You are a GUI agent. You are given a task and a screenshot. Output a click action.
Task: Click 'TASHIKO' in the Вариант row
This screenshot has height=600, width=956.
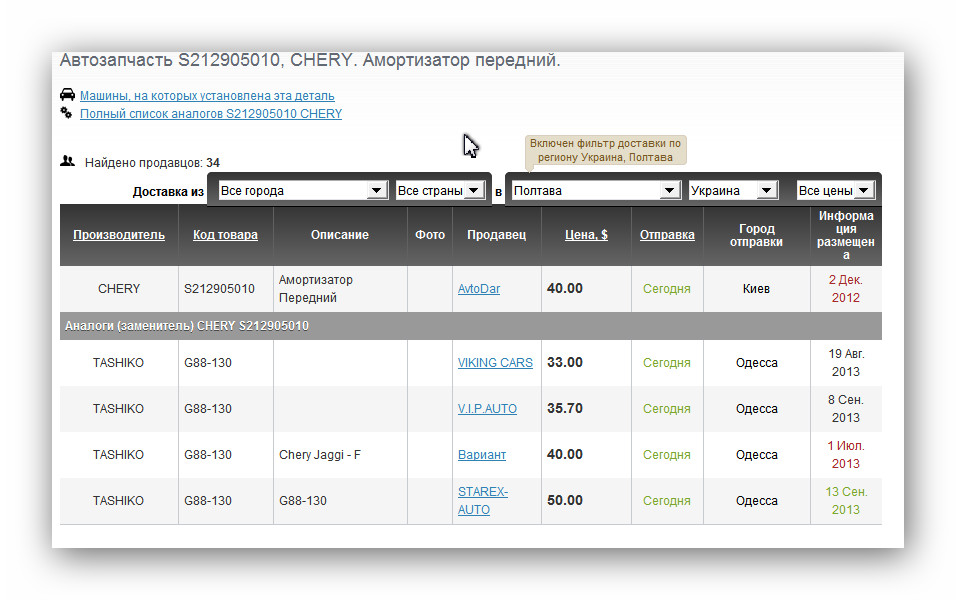coord(118,455)
